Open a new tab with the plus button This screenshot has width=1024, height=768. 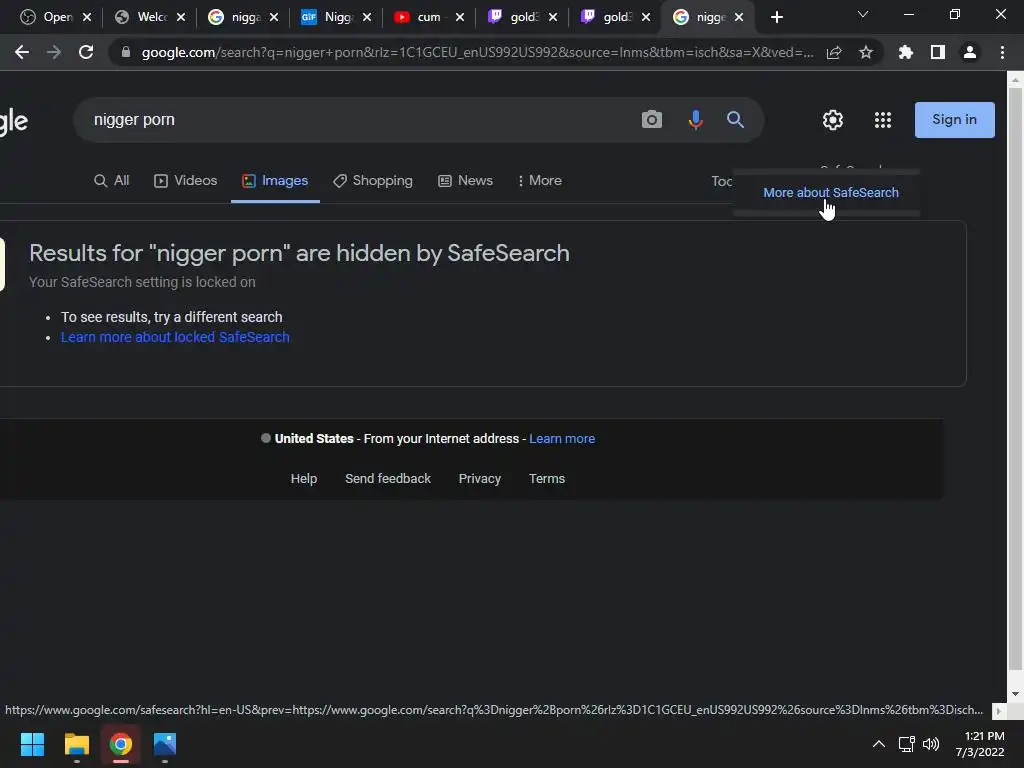[776, 18]
